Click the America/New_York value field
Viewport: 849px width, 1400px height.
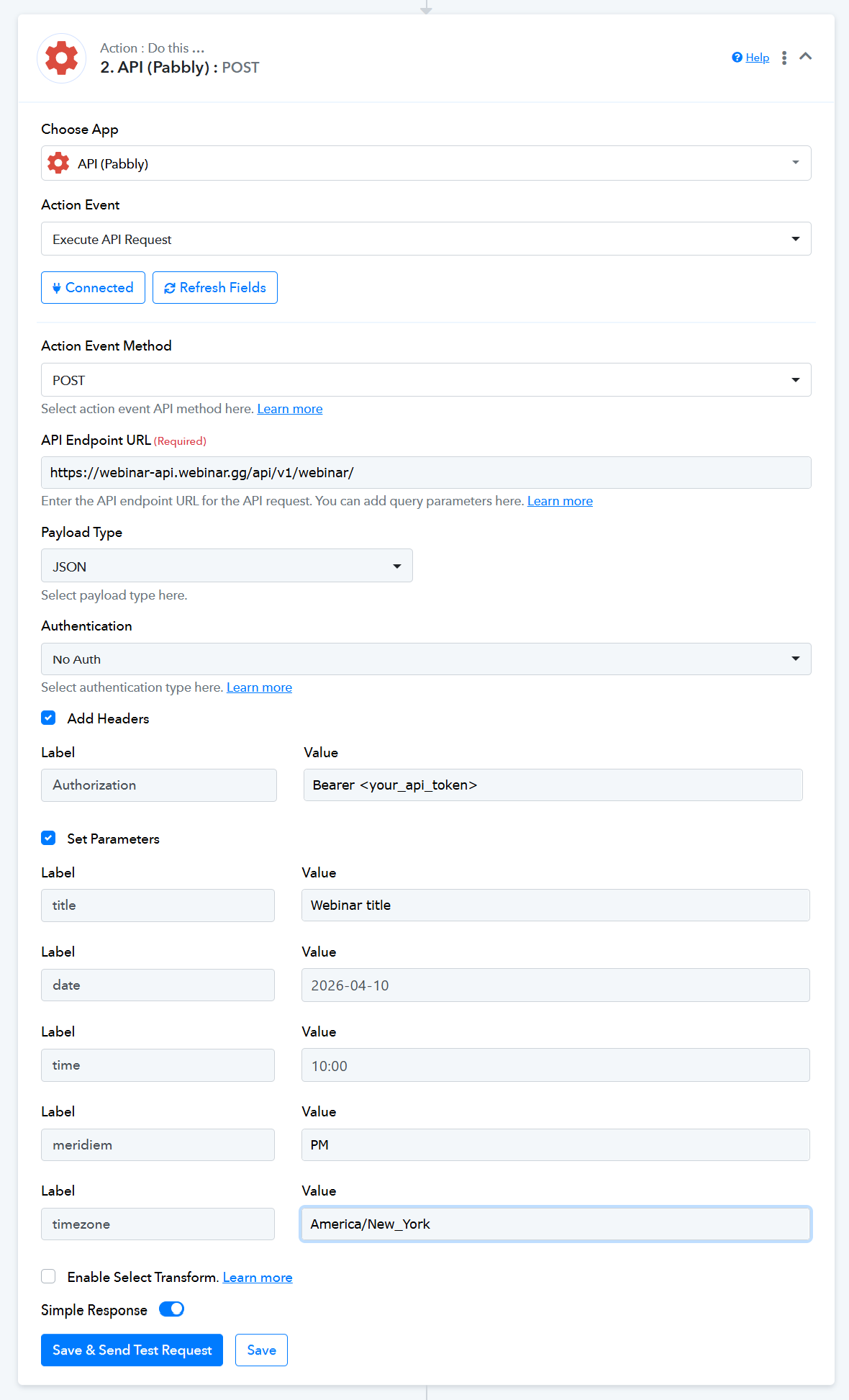coord(555,1224)
